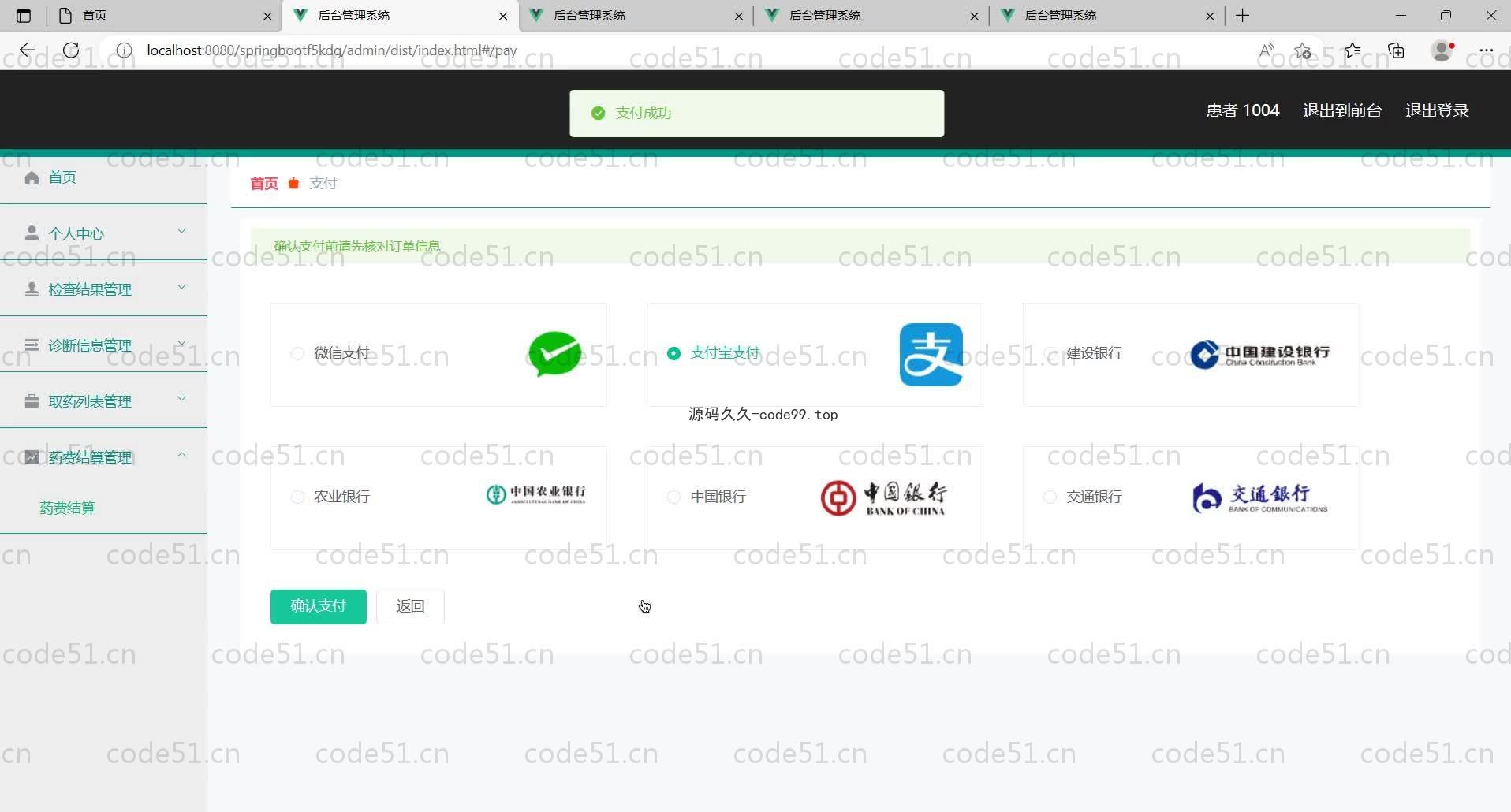The image size is (1511, 812).
Task: Select the 交通银行 radio button
Action: point(1050,497)
